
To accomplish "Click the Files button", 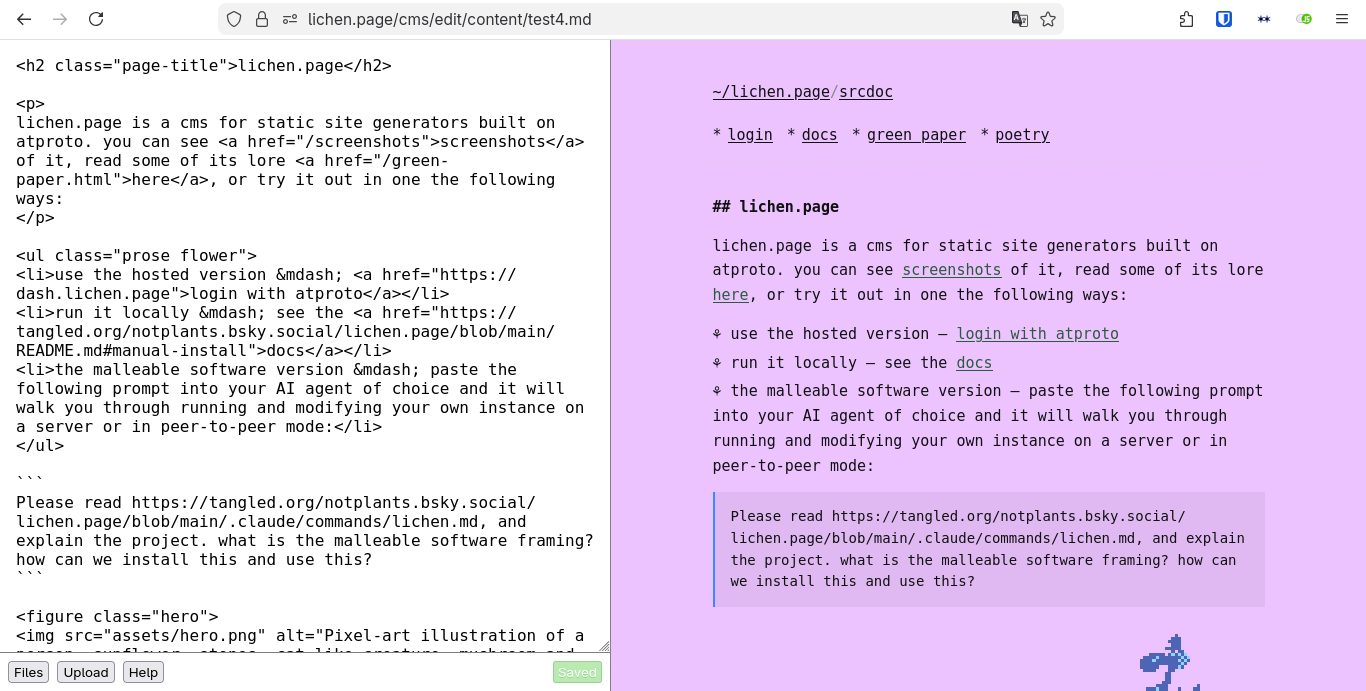I will 28,672.
